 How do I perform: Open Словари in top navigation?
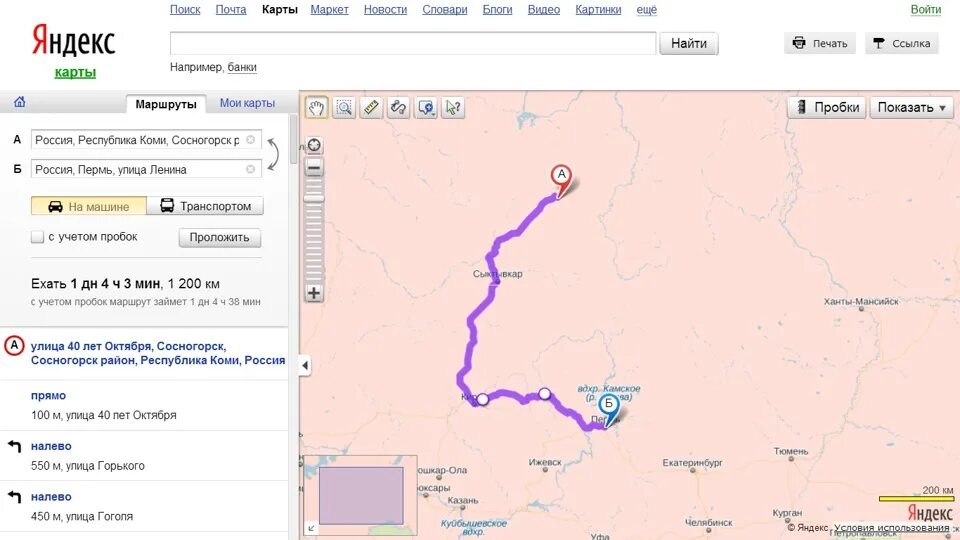(444, 10)
